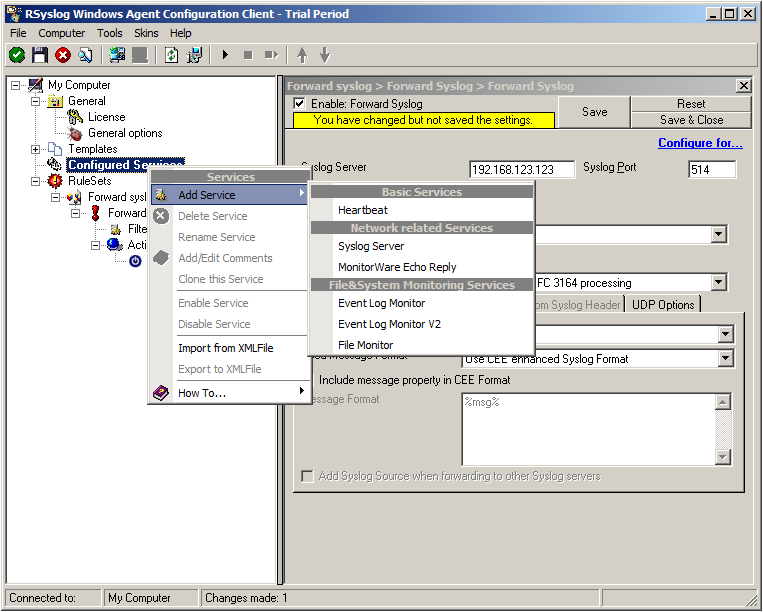Click the connect to computer toolbar icon
This screenshot has height=612, width=763.
[x=117, y=55]
